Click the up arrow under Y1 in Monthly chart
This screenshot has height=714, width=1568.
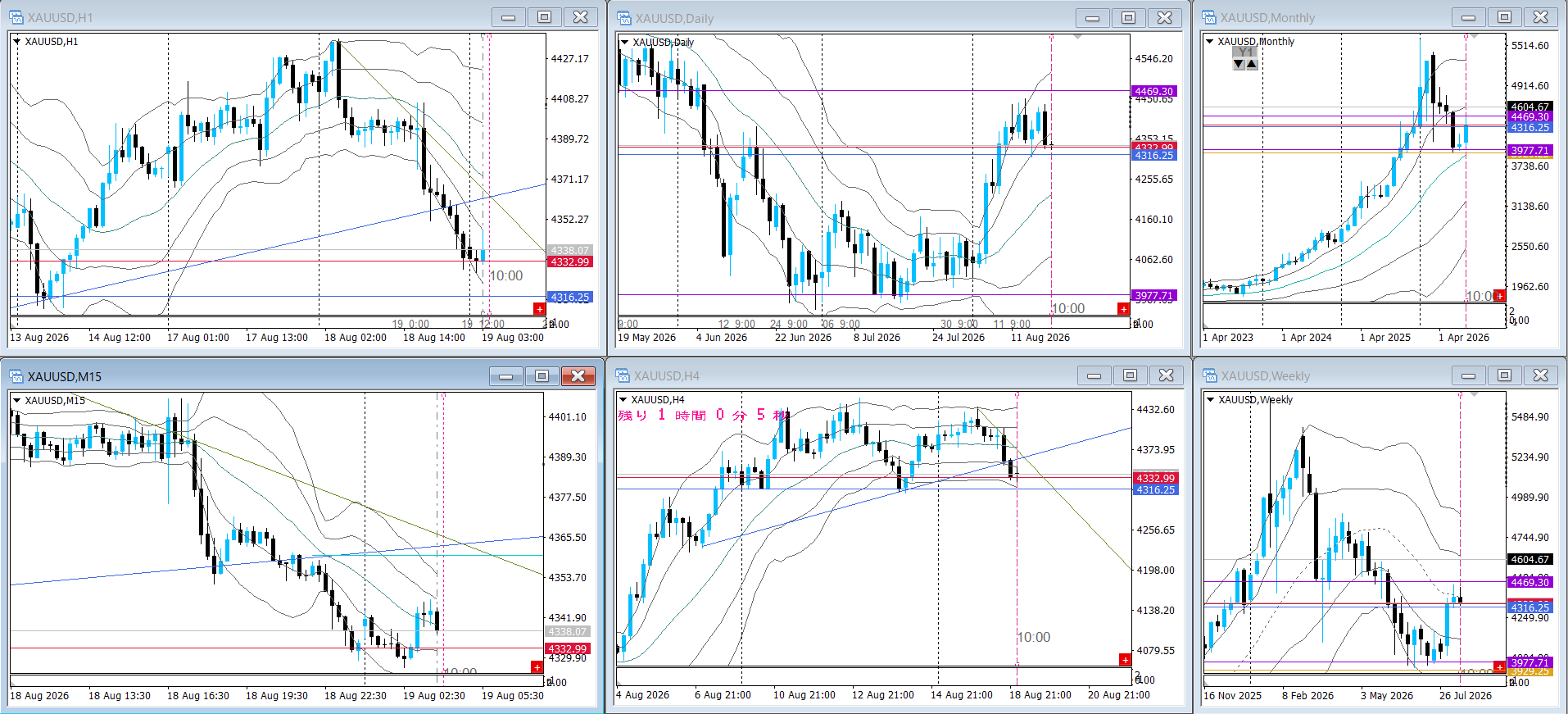pos(1252,64)
